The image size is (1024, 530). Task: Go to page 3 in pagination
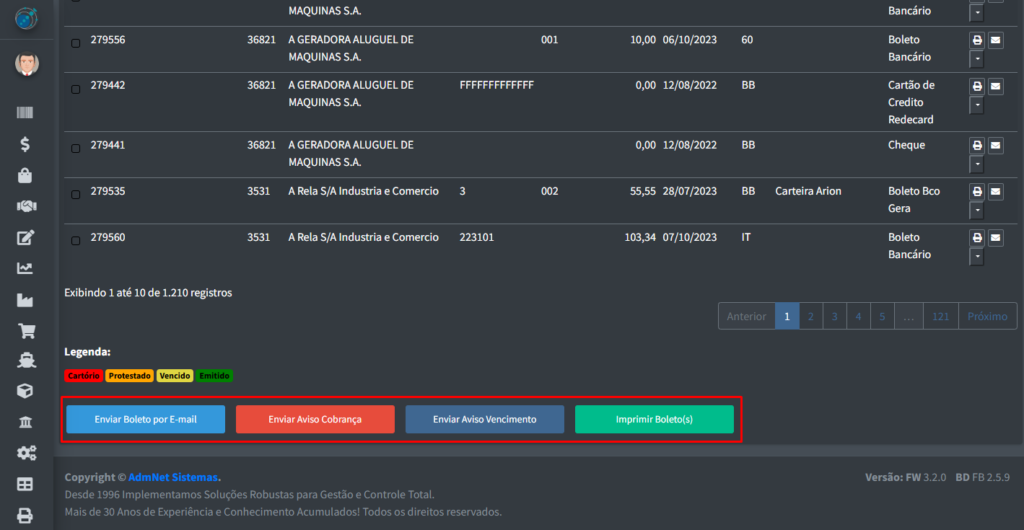[834, 317]
